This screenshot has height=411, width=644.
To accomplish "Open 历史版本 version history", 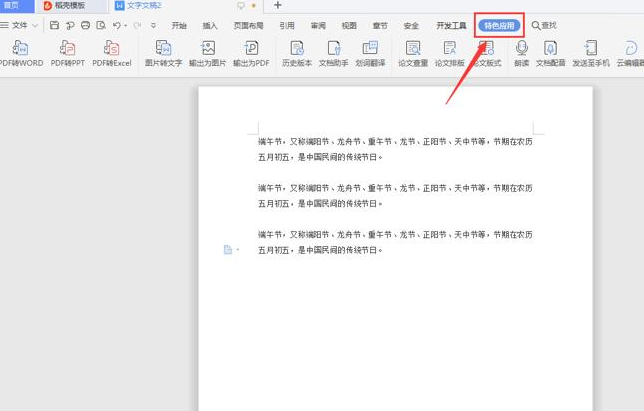I will [297, 54].
